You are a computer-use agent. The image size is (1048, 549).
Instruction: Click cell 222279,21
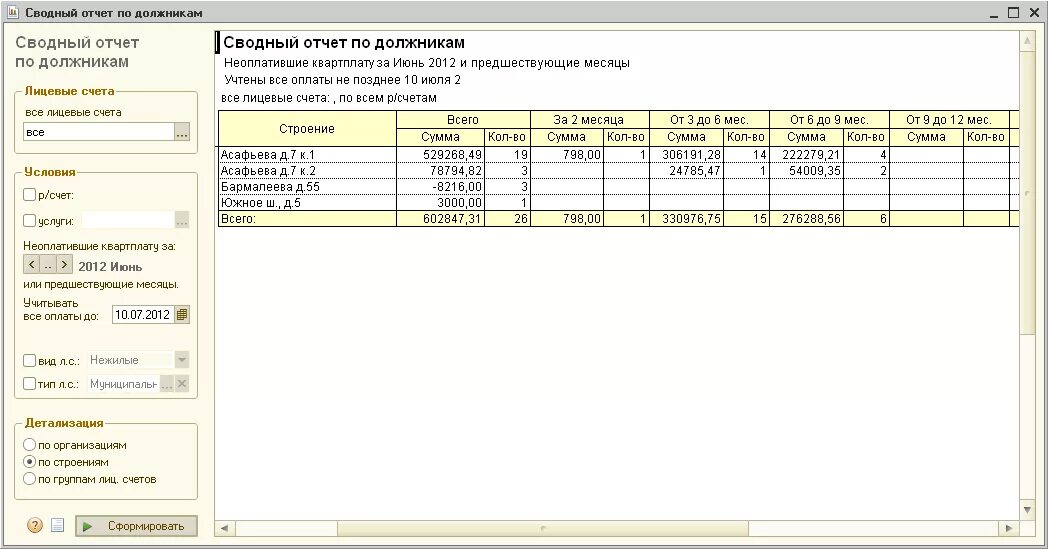coord(806,154)
